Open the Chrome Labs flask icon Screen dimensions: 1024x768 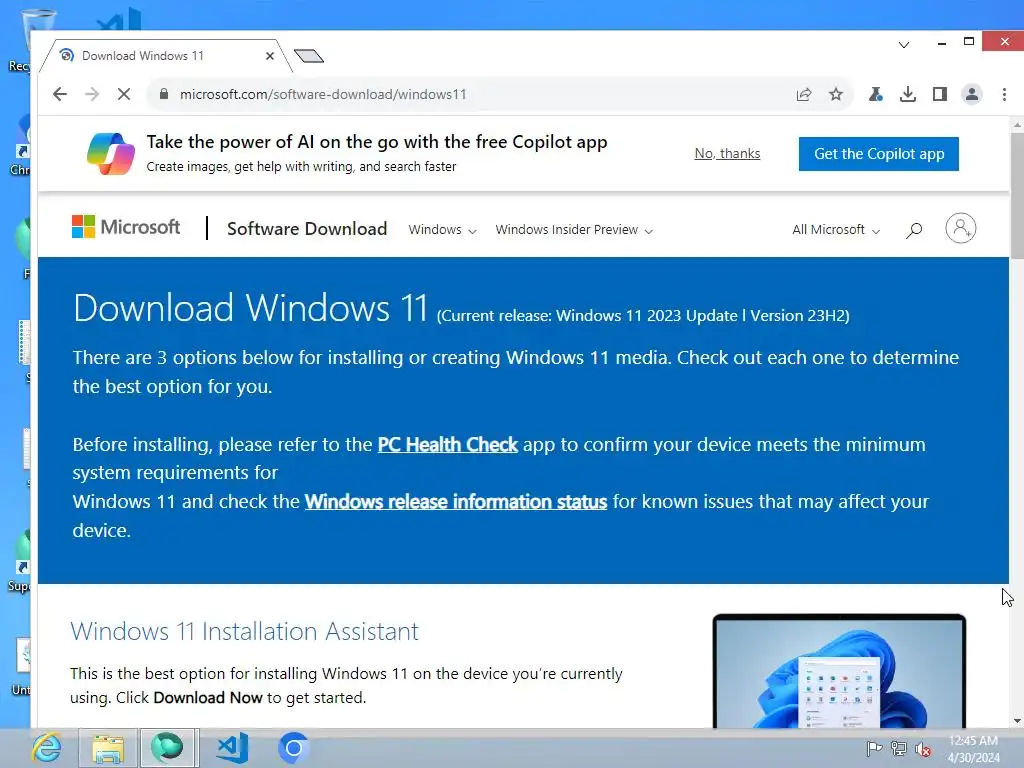pyautogui.click(x=876, y=94)
